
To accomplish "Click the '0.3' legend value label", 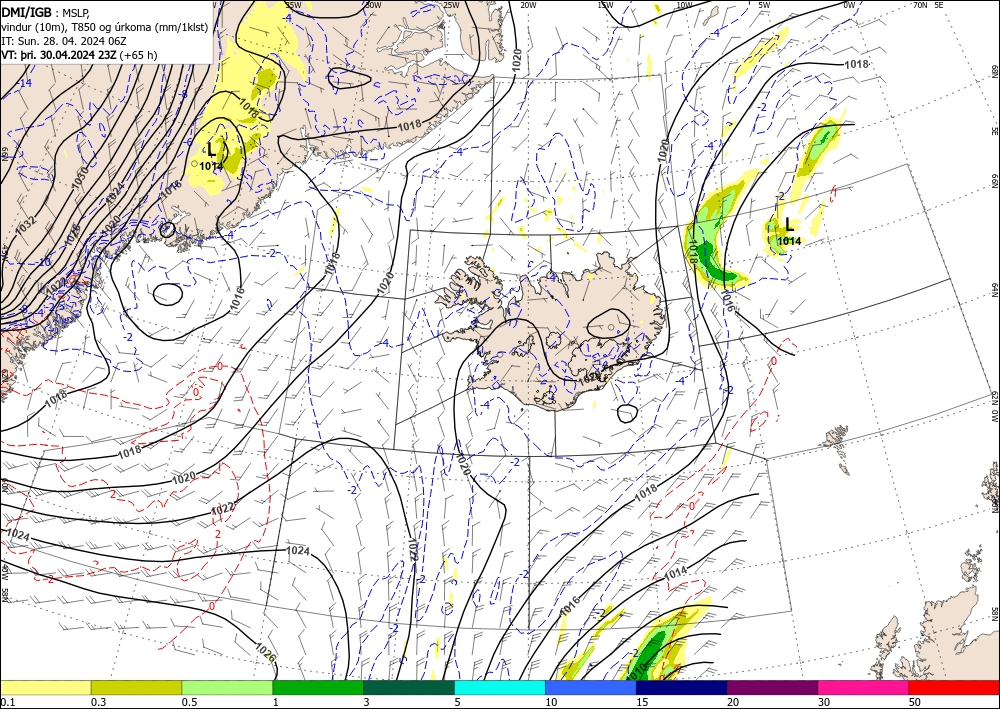I will tap(98, 702).
